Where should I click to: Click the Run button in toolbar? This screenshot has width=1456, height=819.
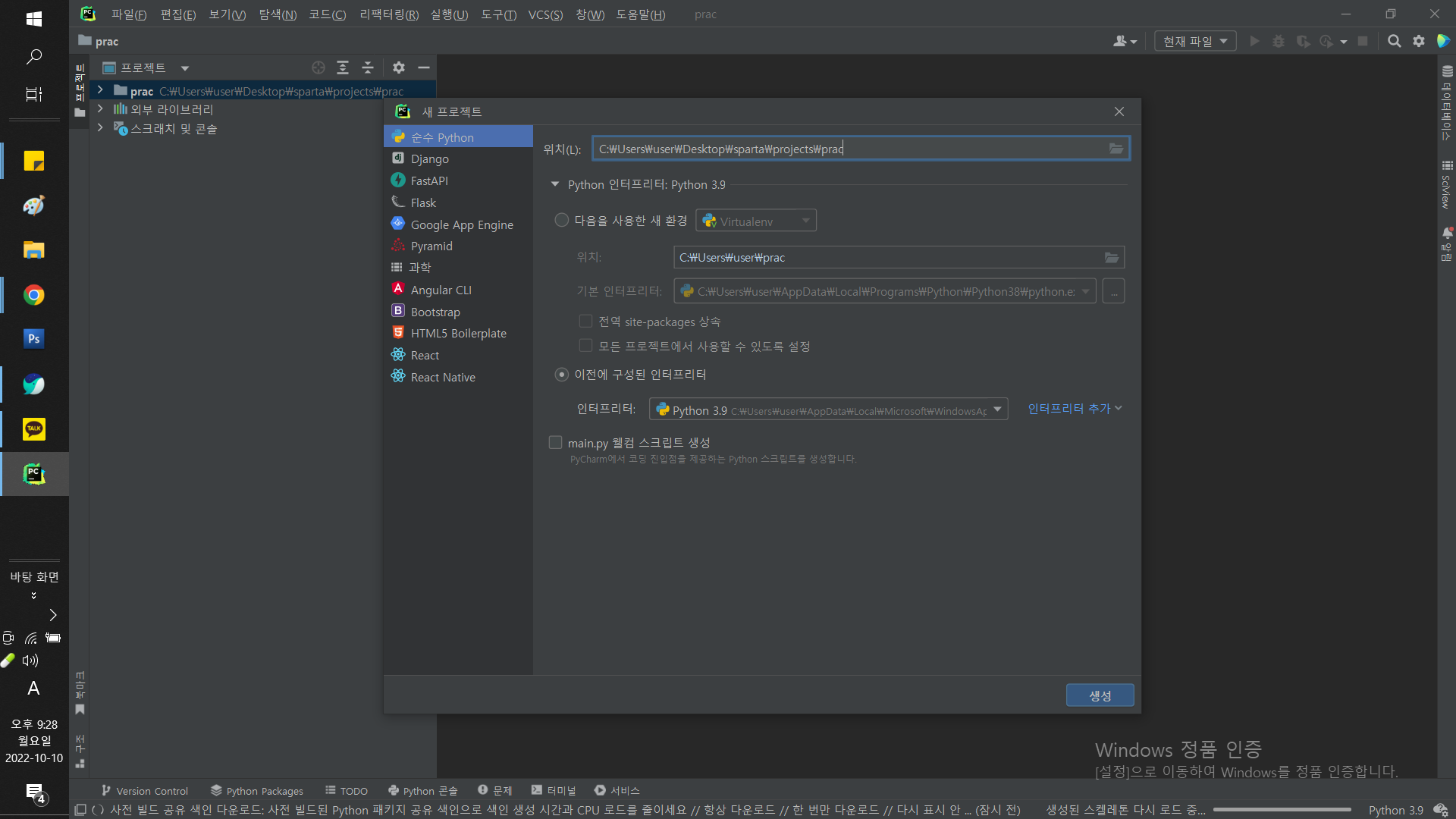tap(1255, 41)
